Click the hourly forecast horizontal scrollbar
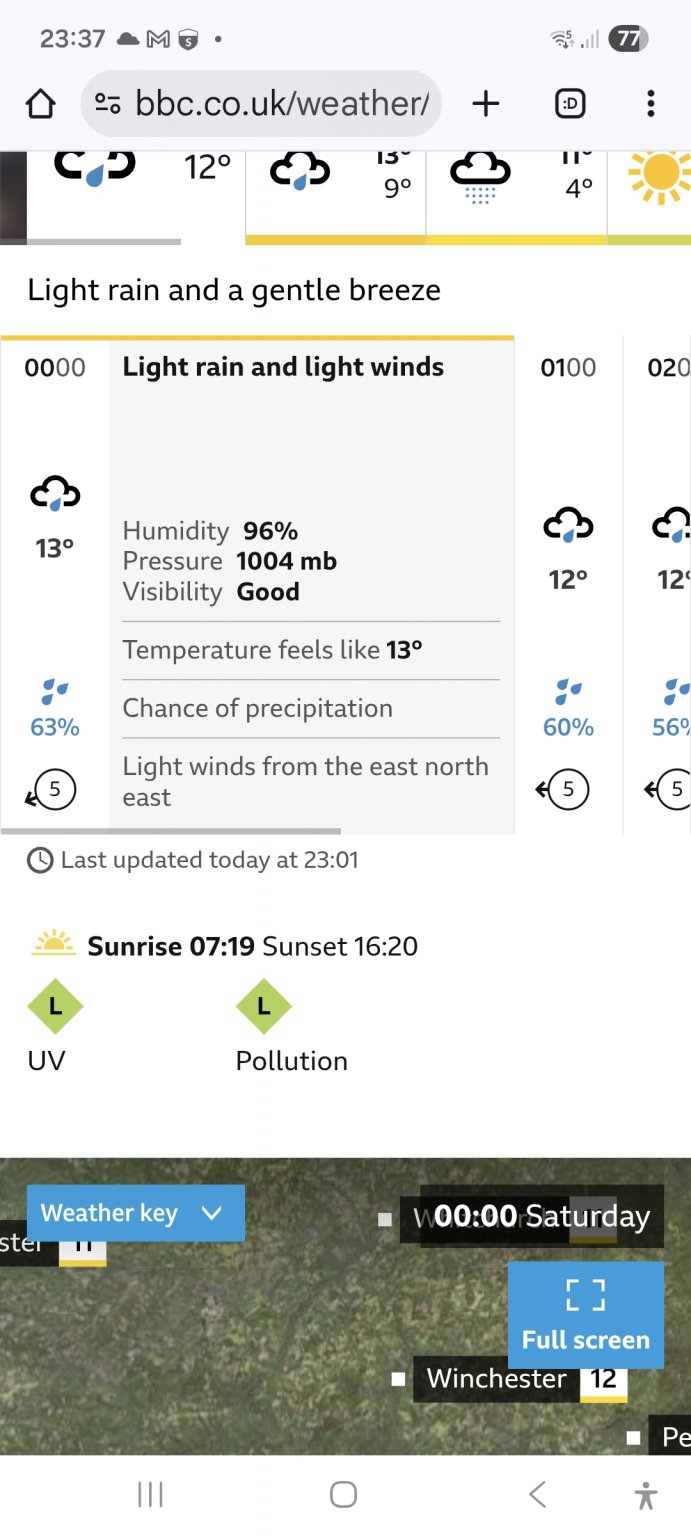Viewport: 691px width, 1536px height. [x=171, y=830]
